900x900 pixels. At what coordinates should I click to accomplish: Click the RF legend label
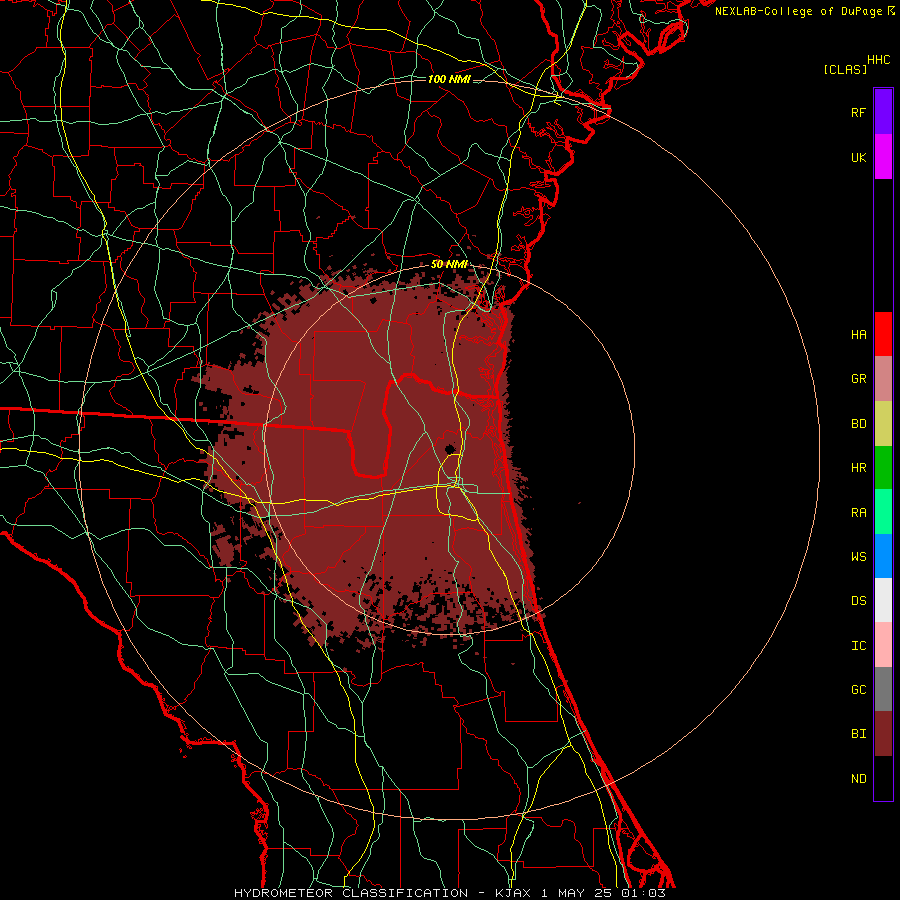(858, 112)
